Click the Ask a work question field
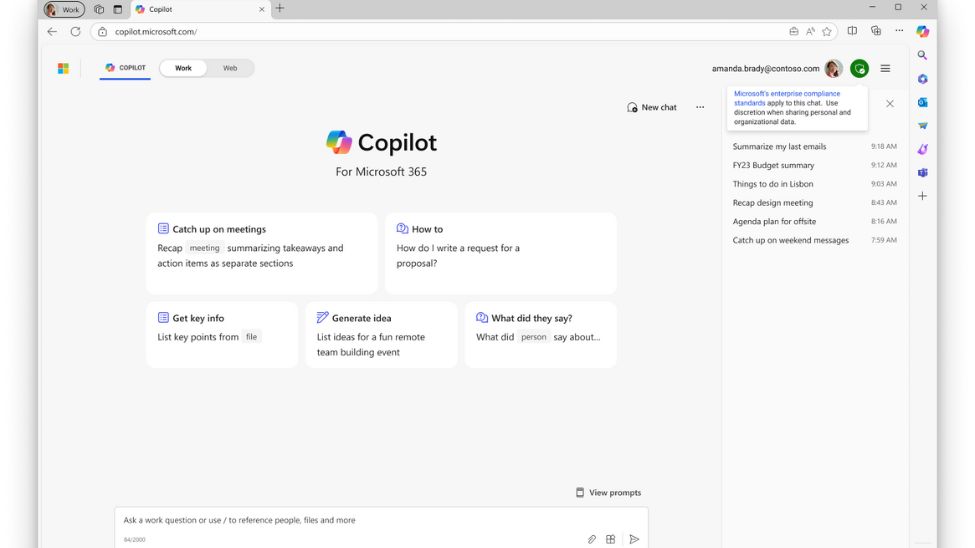This screenshot has width=975, height=548. [381, 527]
